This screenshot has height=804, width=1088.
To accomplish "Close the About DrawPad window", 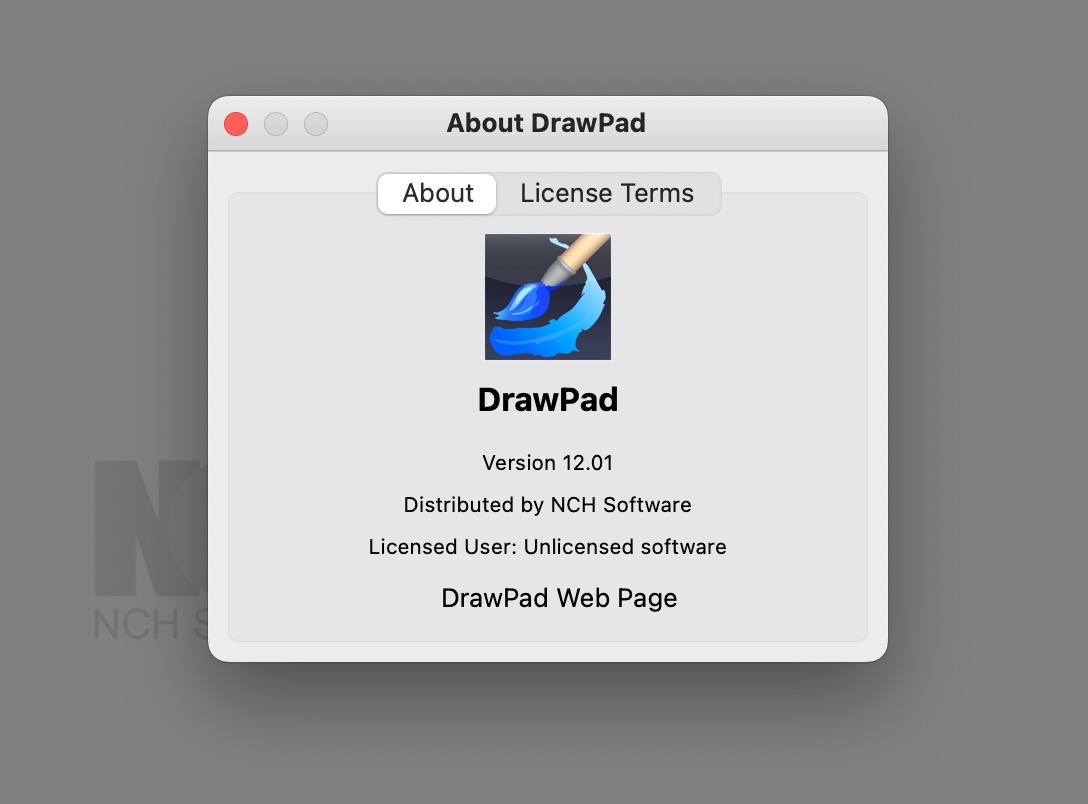I will pos(236,124).
